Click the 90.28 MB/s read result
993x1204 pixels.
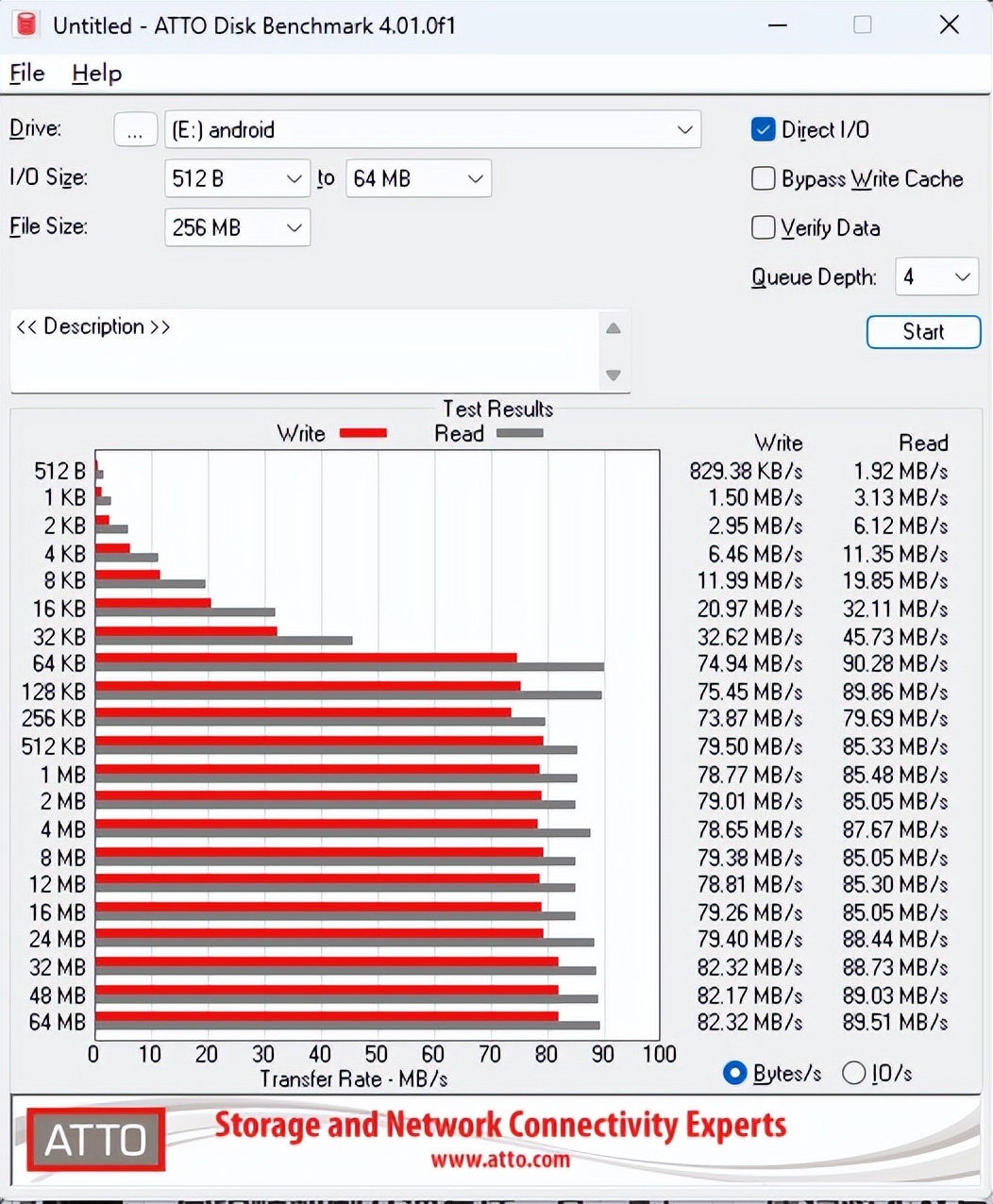click(x=896, y=663)
